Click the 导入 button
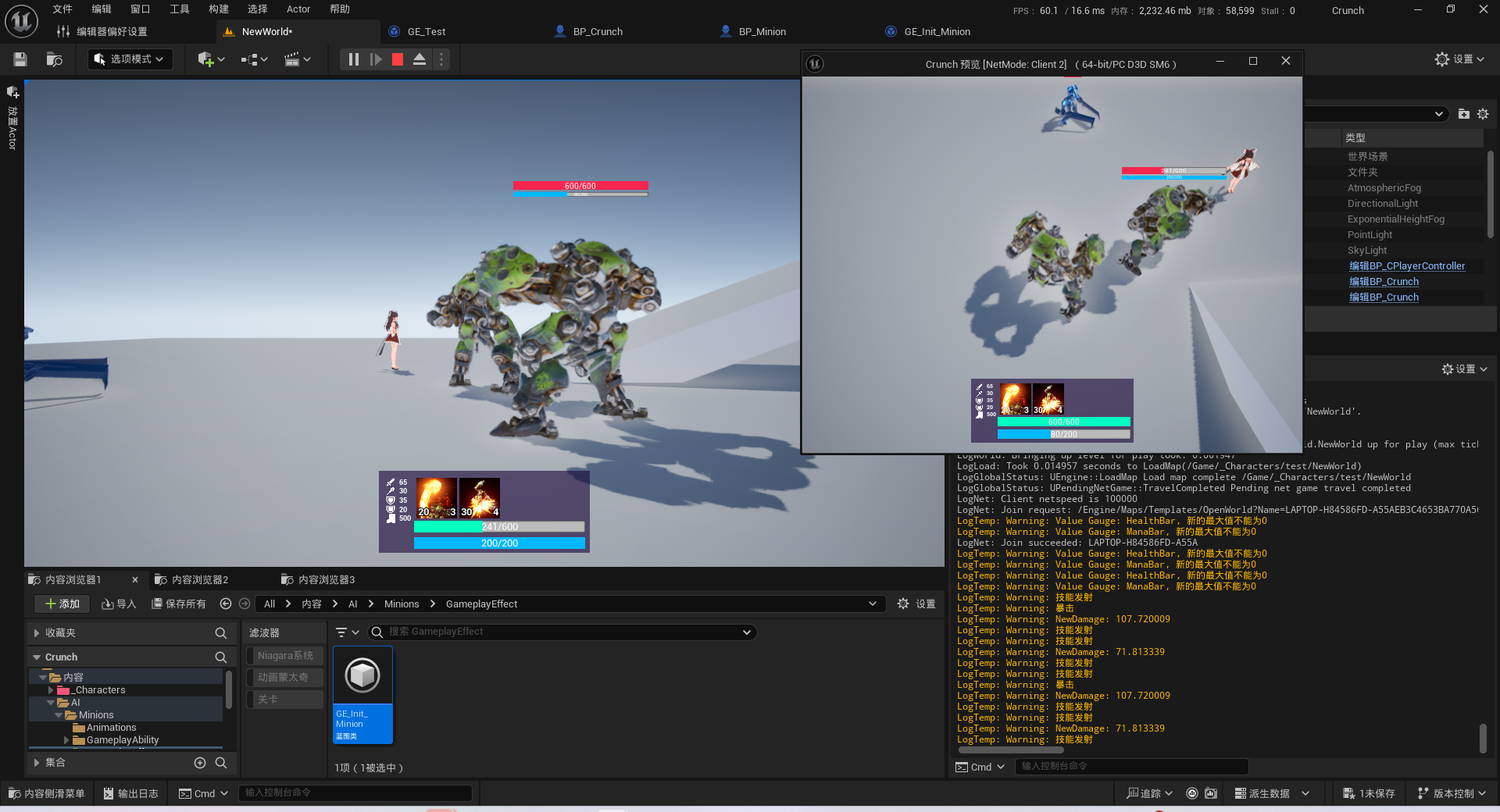 (120, 604)
